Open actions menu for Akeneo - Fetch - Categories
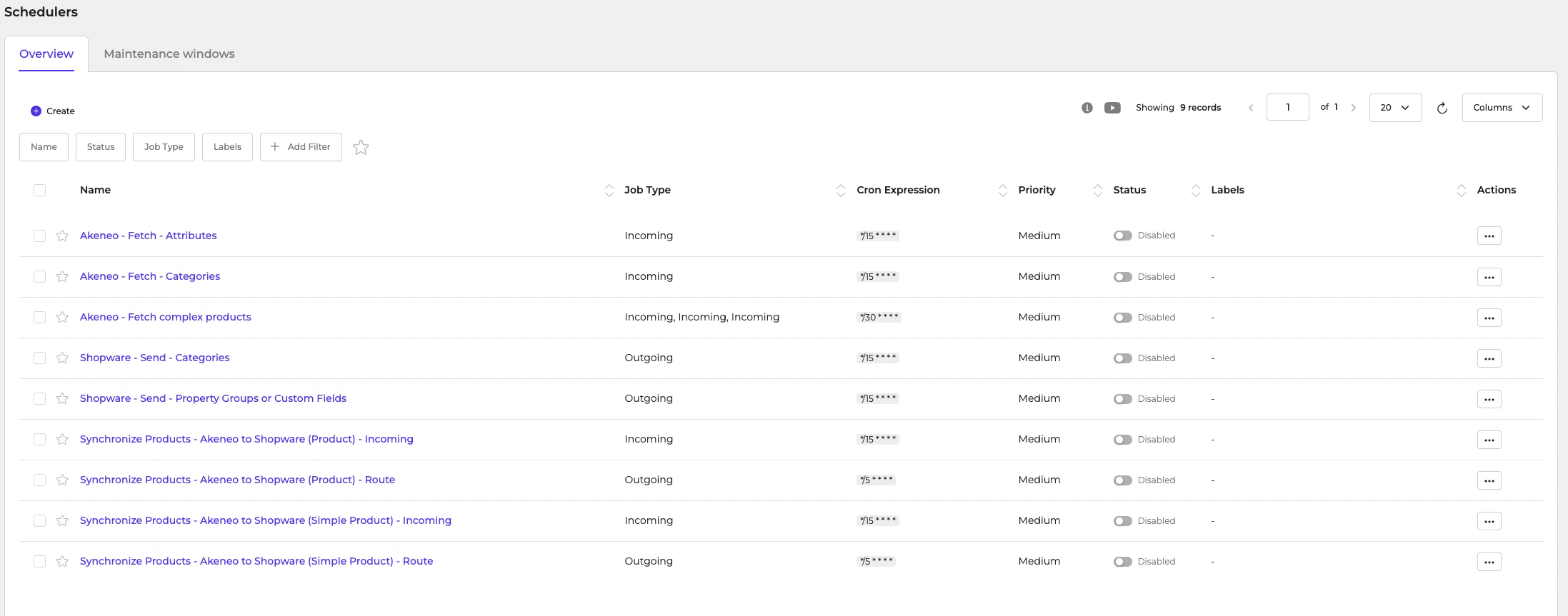This screenshot has height=616, width=1568. (x=1489, y=276)
